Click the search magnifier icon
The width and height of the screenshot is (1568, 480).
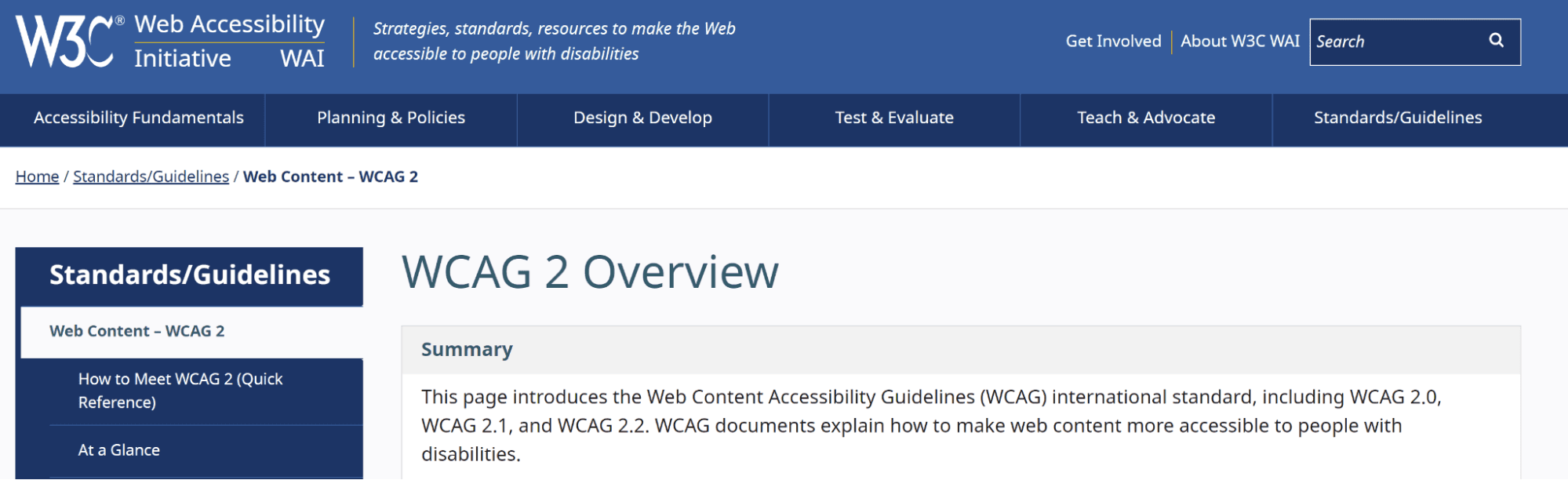pos(1496,41)
